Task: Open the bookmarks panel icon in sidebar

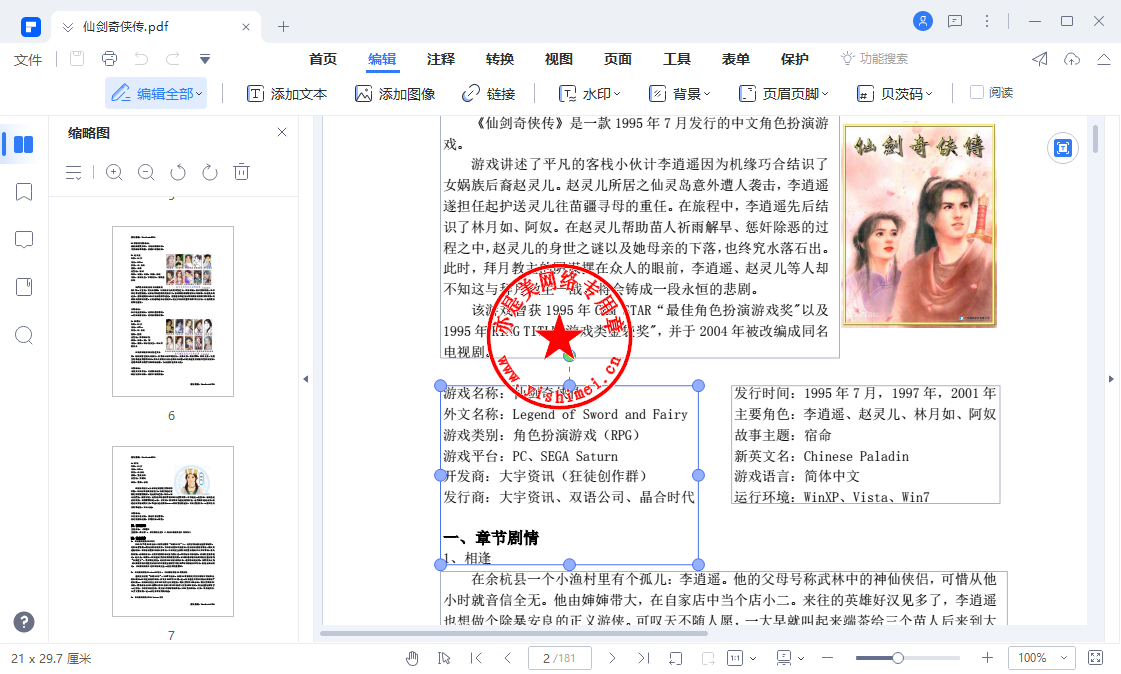Action: point(24,192)
